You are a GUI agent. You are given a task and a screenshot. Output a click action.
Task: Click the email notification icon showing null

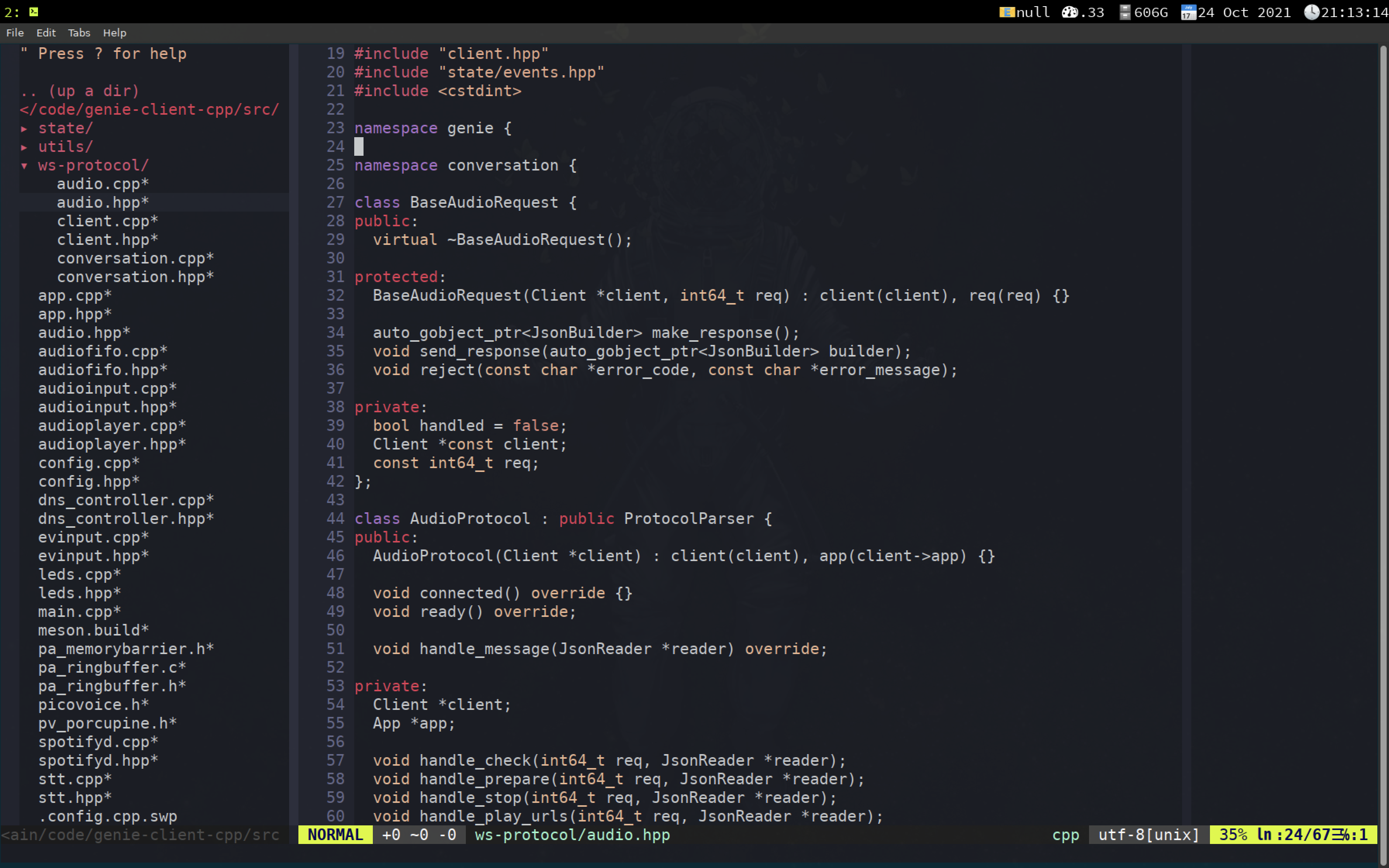pyautogui.click(x=1007, y=12)
